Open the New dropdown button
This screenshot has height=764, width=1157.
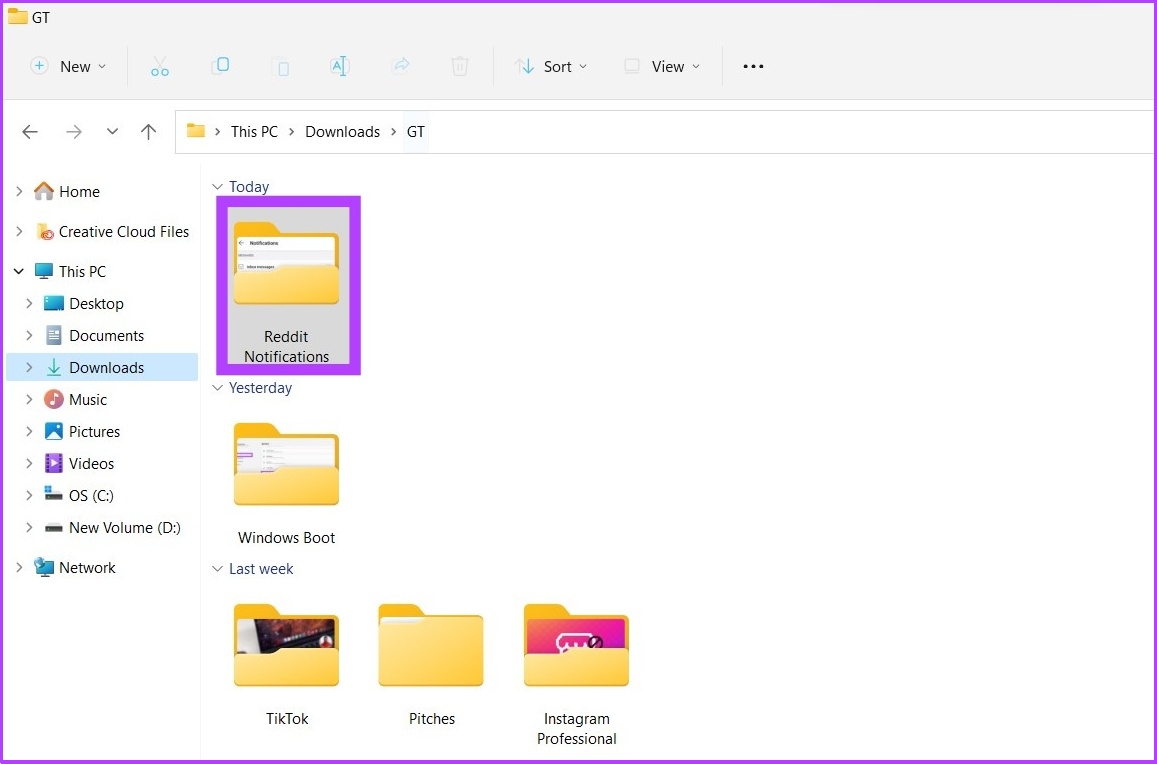coord(68,66)
